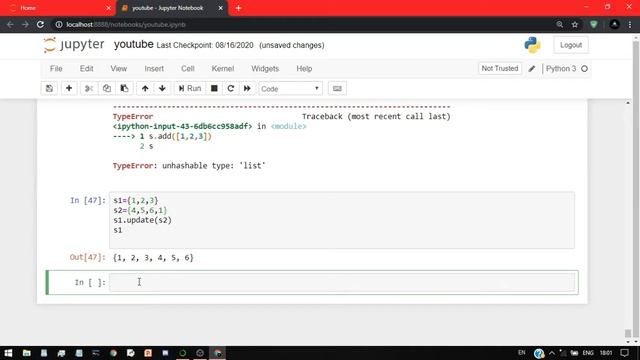Click into the empty code cell

coord(342,282)
